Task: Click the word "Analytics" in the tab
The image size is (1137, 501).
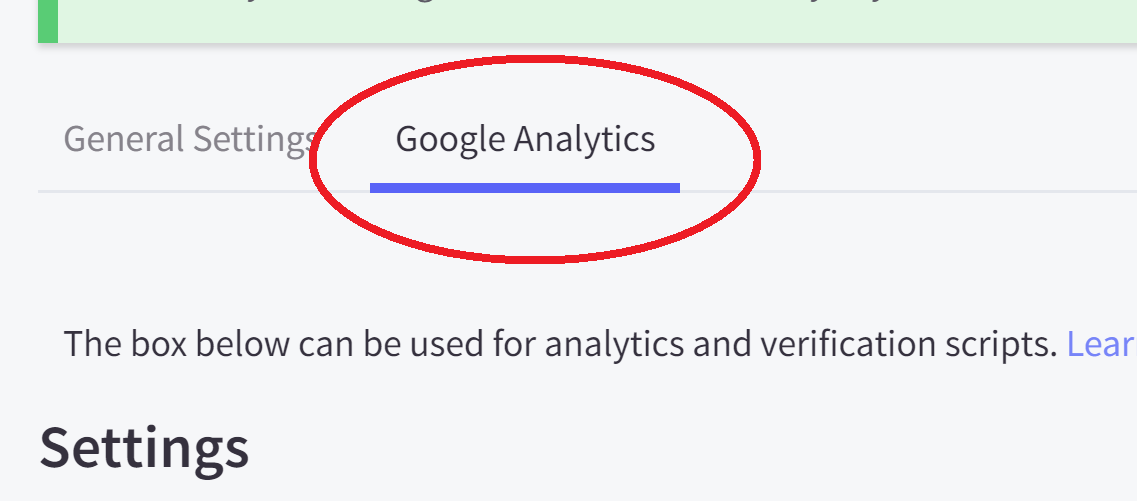Action: click(584, 139)
